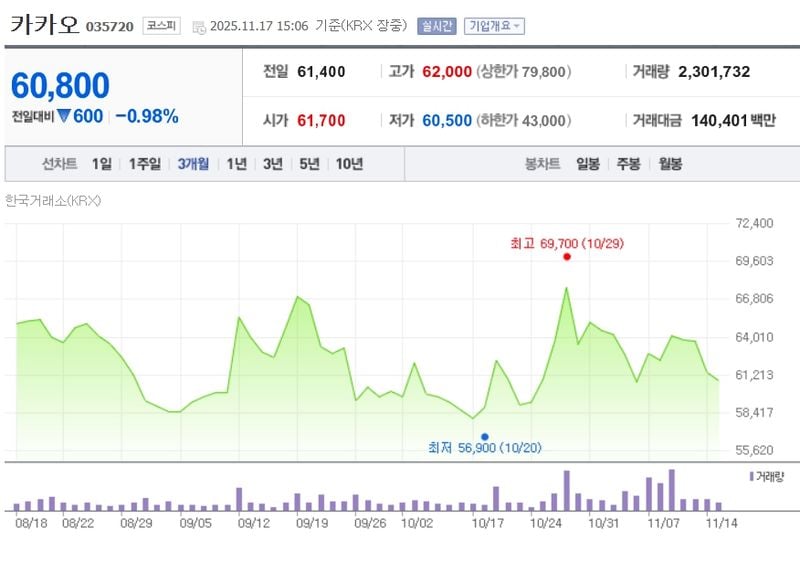Viewport: 800px width, 584px height.
Task: Click the red 최고 price marker dot
Action: point(567,257)
